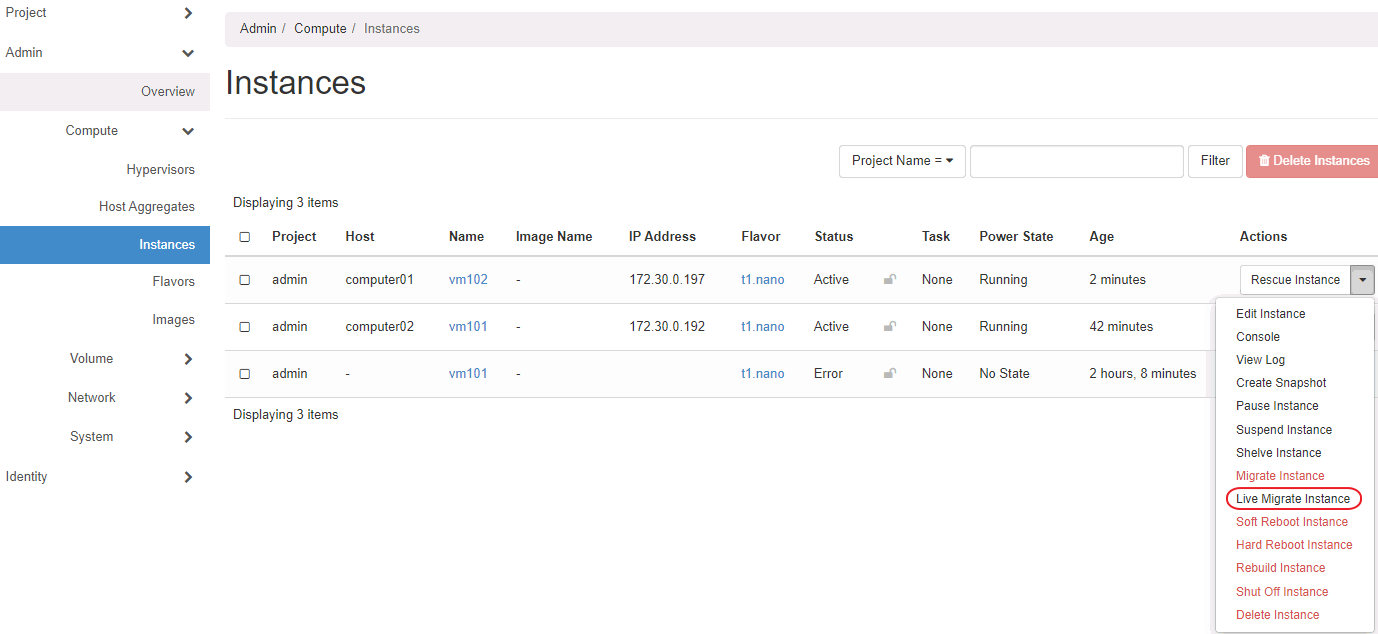Select Create Snapshot menu entry

coord(1281,383)
